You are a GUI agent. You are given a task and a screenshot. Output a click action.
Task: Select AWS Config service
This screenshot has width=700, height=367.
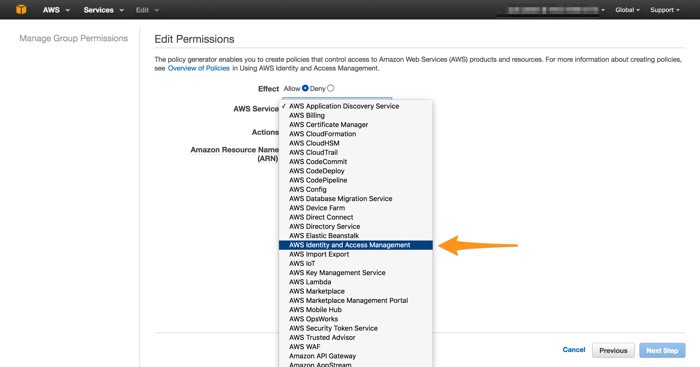coord(356,189)
